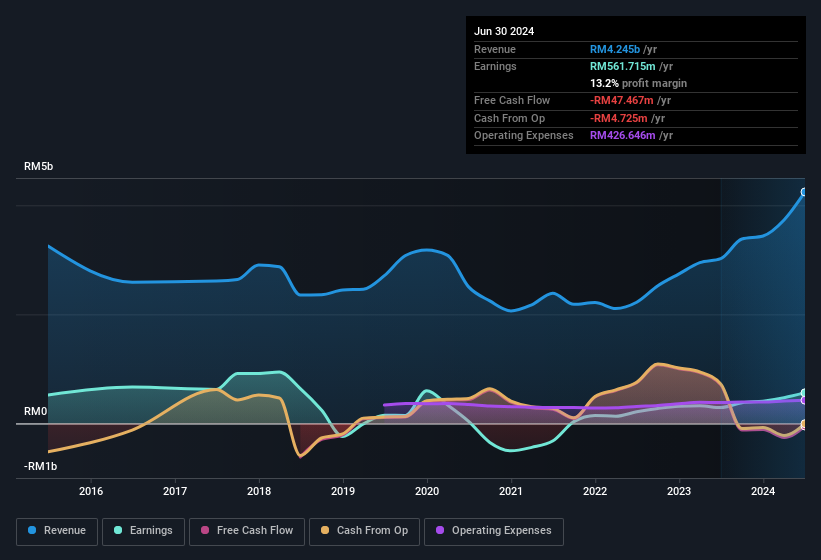Click the RM426.646m operating expenses value
This screenshot has height=560, width=821.
pos(623,135)
